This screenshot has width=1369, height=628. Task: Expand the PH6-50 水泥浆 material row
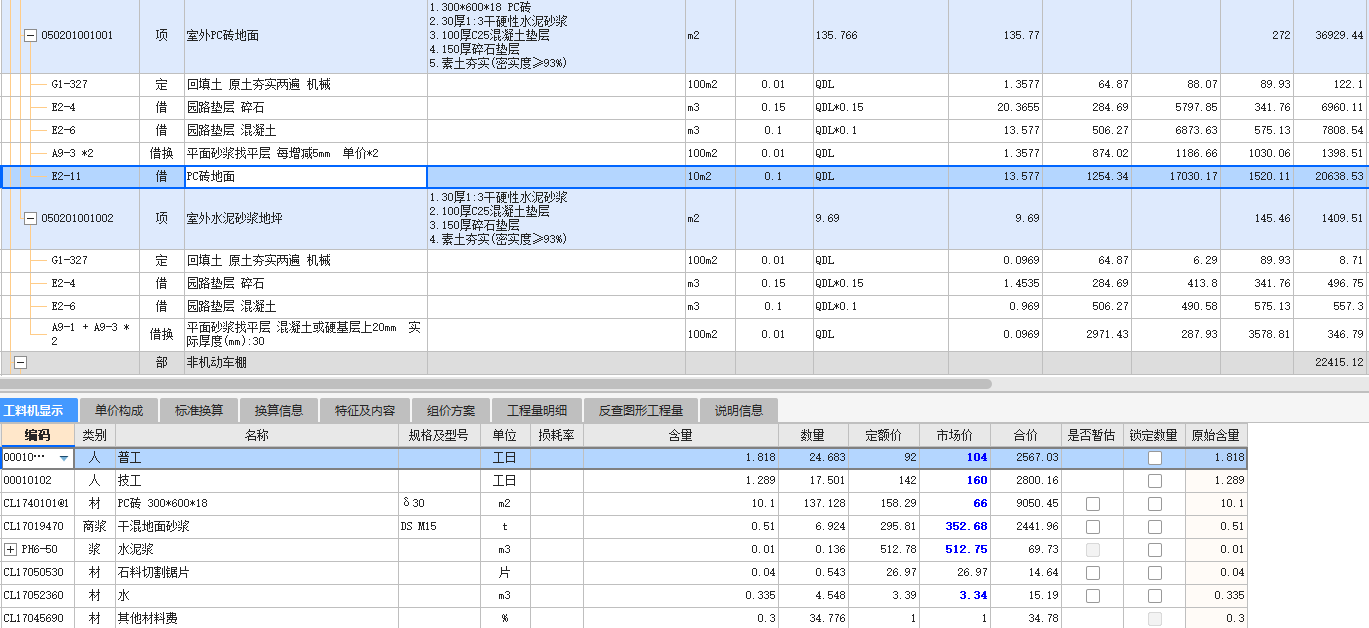(11, 549)
